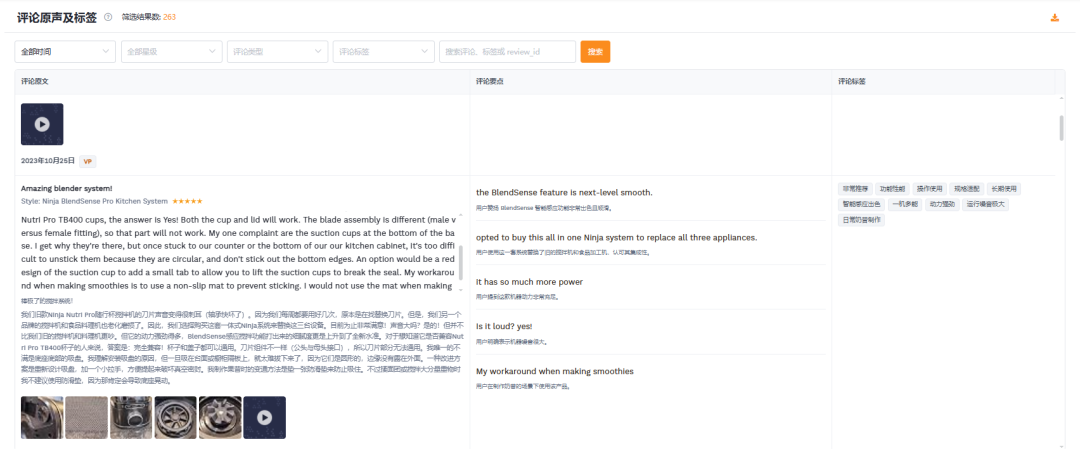Click the orange download icon at top right

(x=1055, y=18)
